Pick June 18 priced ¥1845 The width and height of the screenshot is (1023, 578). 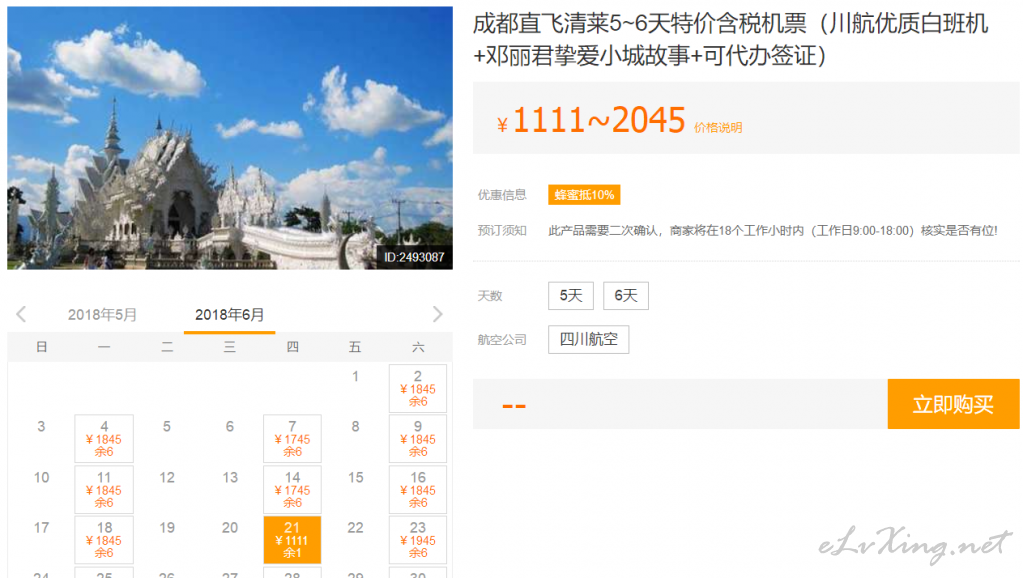coord(104,540)
